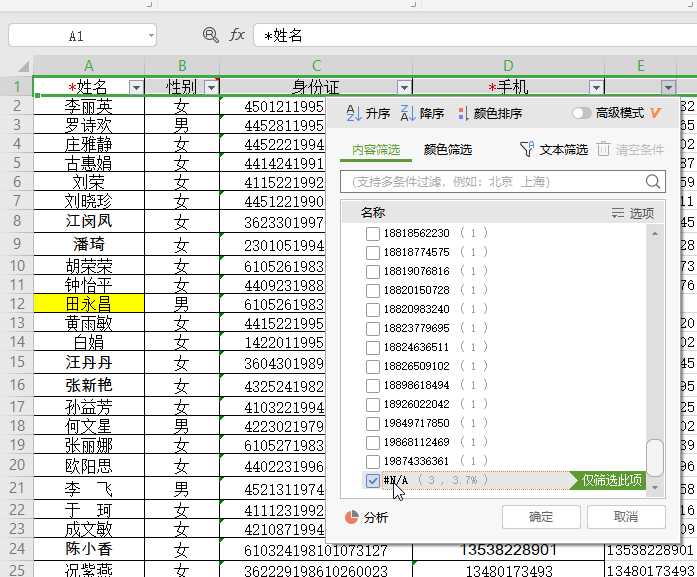Click the 名称 list header
697x577 pixels.
click(373, 213)
